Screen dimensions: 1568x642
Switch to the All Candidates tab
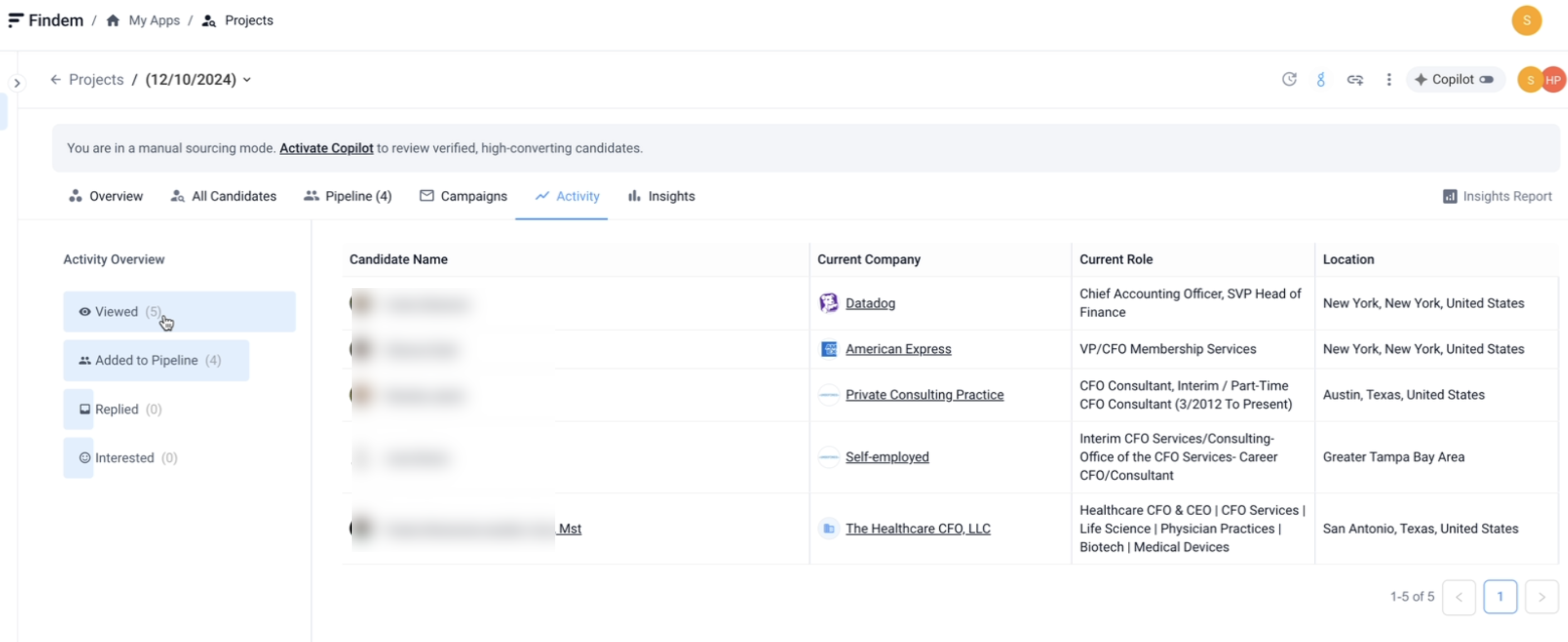[223, 196]
